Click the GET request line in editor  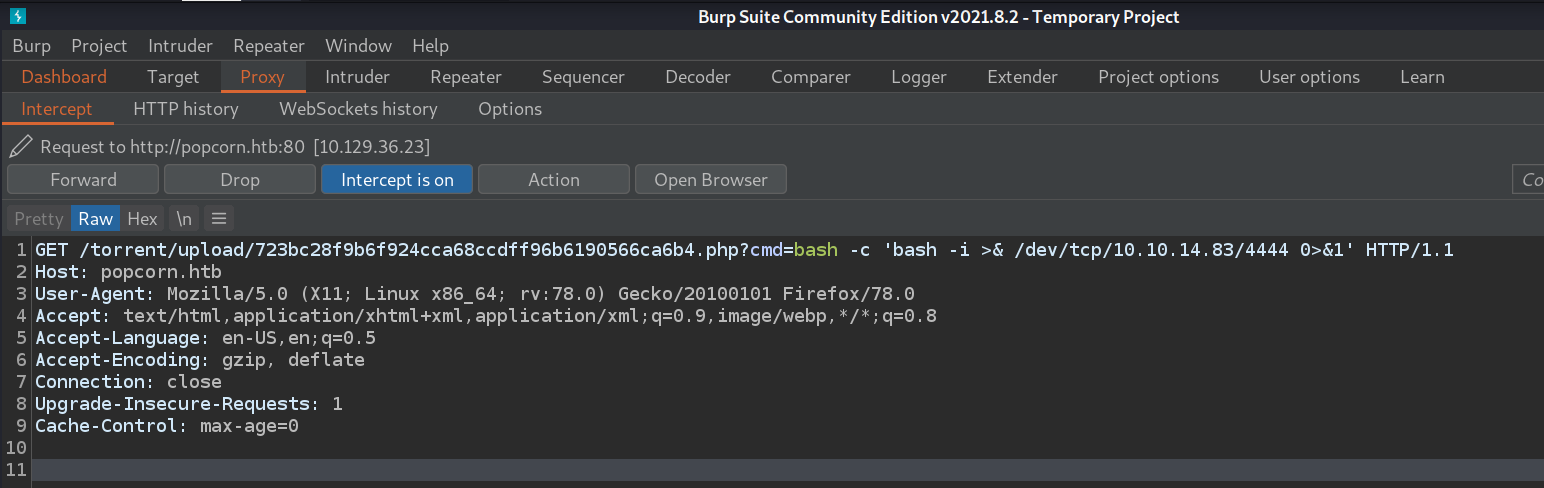(744, 249)
